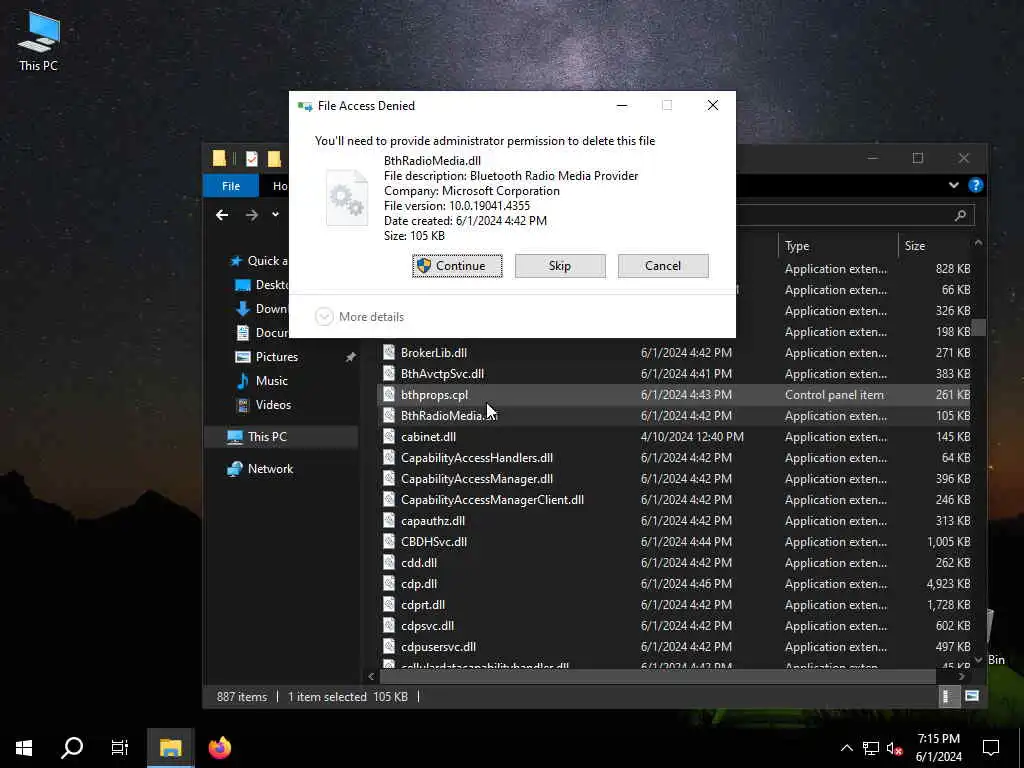Click the muted volume tray icon
Screen dimensions: 1024x768
point(894,748)
